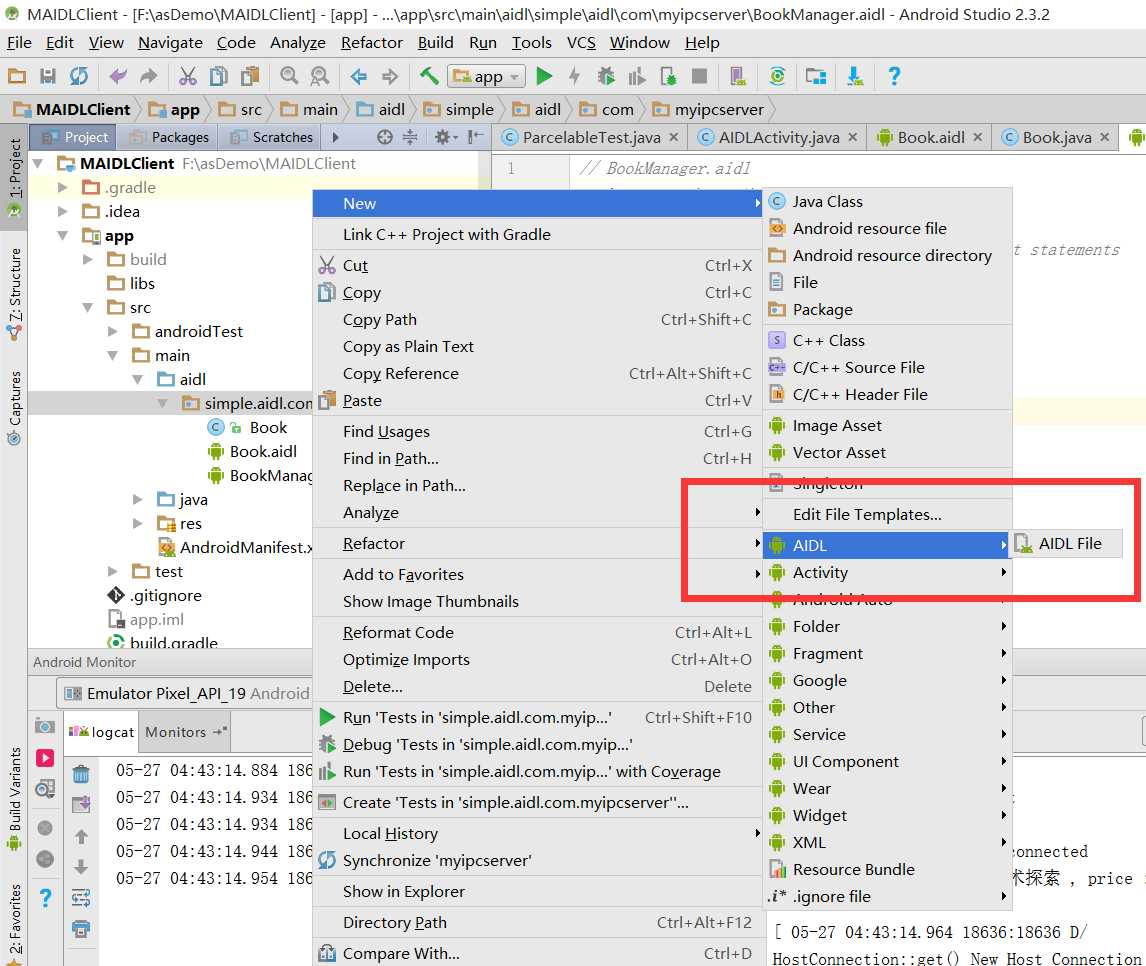Screen dimensions: 1146x966
Task: Navigate forward with the right arrow icon
Action: tap(390, 76)
